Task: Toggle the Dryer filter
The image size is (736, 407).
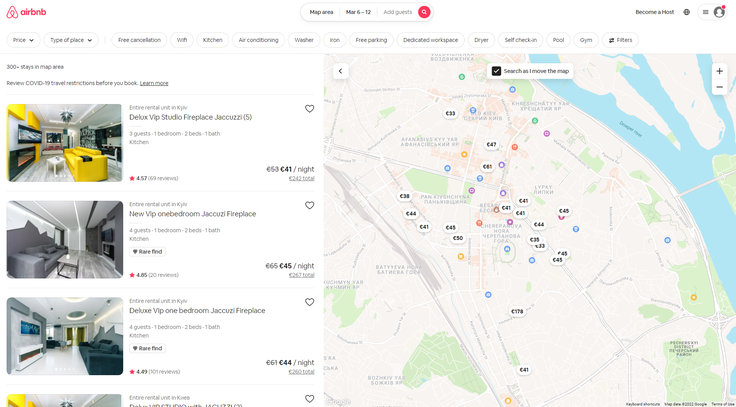Action: 481,40
